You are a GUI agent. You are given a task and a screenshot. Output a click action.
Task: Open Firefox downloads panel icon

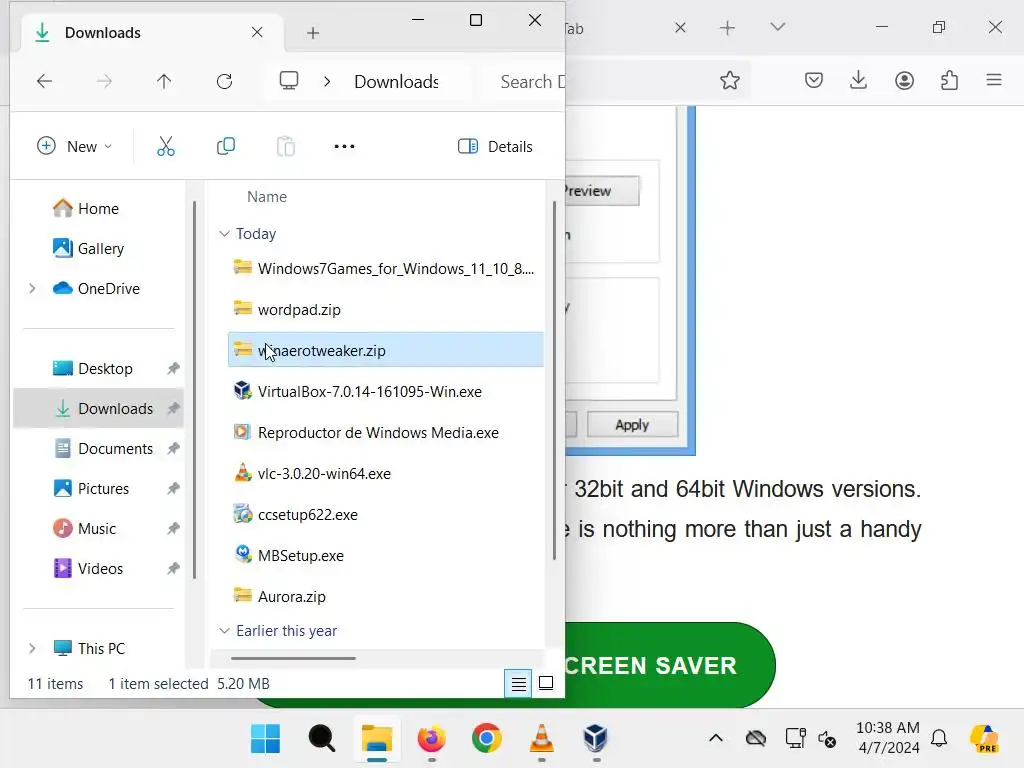[858, 80]
